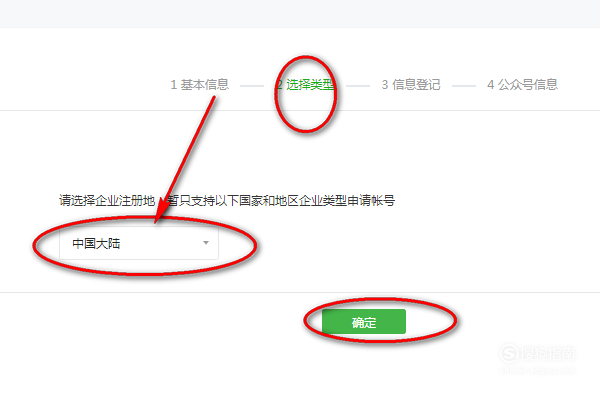Screen dimensions: 600x400
Task: Click the connector line between steps 1 and 2
Action: (252, 86)
